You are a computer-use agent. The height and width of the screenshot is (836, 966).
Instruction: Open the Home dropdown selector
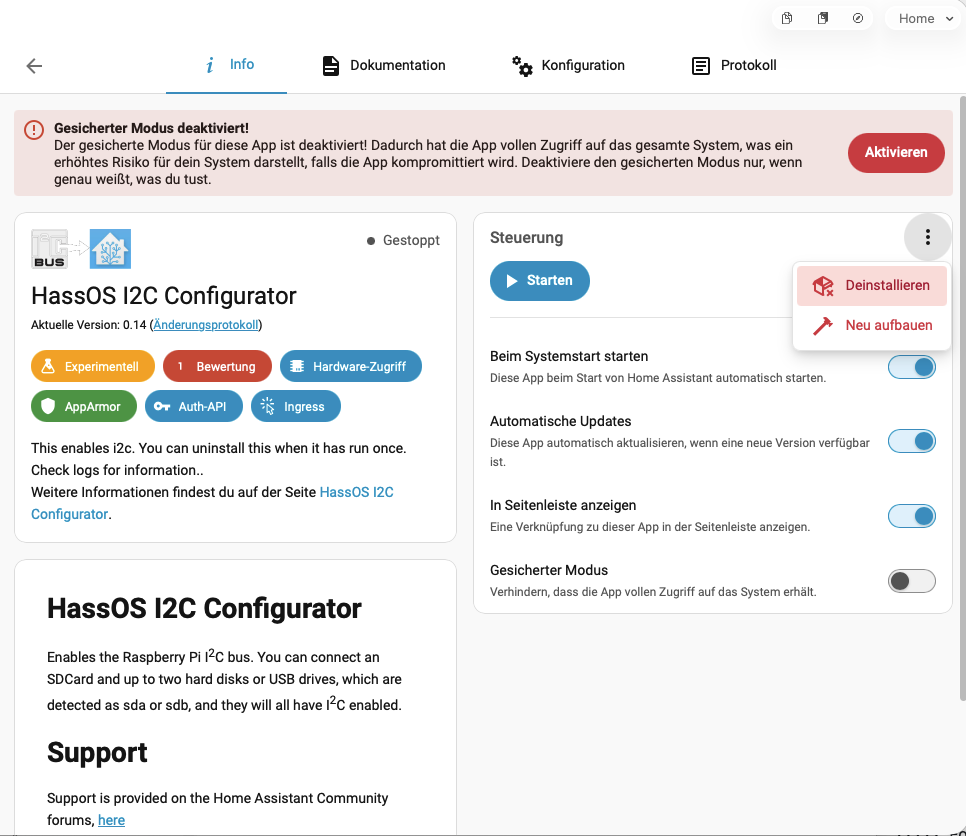click(925, 18)
